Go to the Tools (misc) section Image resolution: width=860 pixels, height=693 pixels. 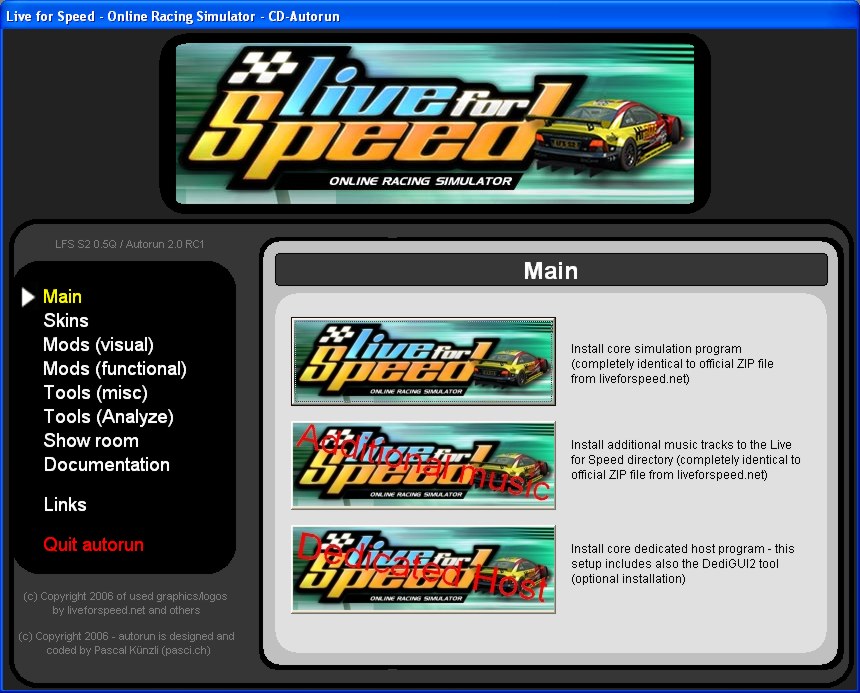point(96,393)
